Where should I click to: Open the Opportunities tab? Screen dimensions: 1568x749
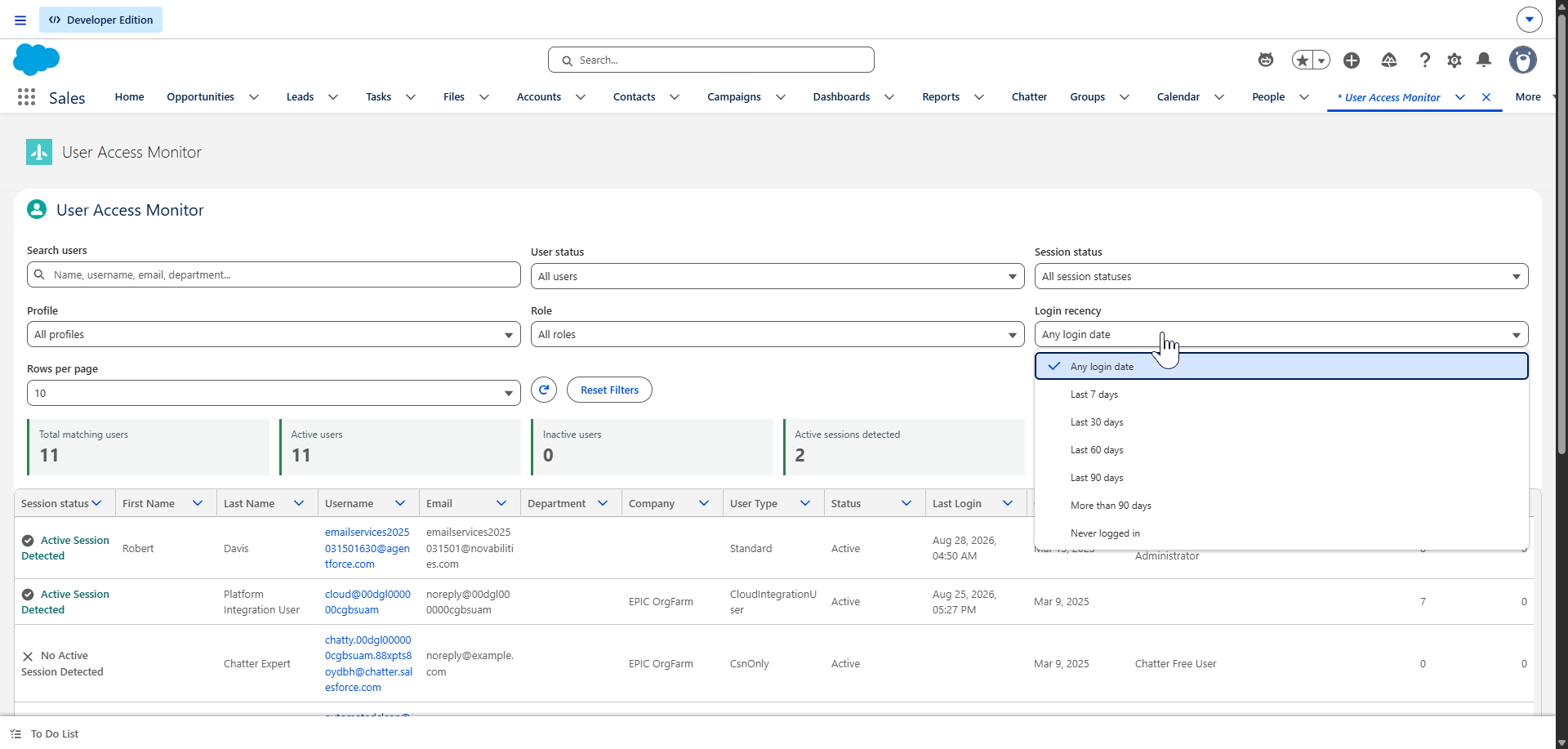tap(200, 96)
